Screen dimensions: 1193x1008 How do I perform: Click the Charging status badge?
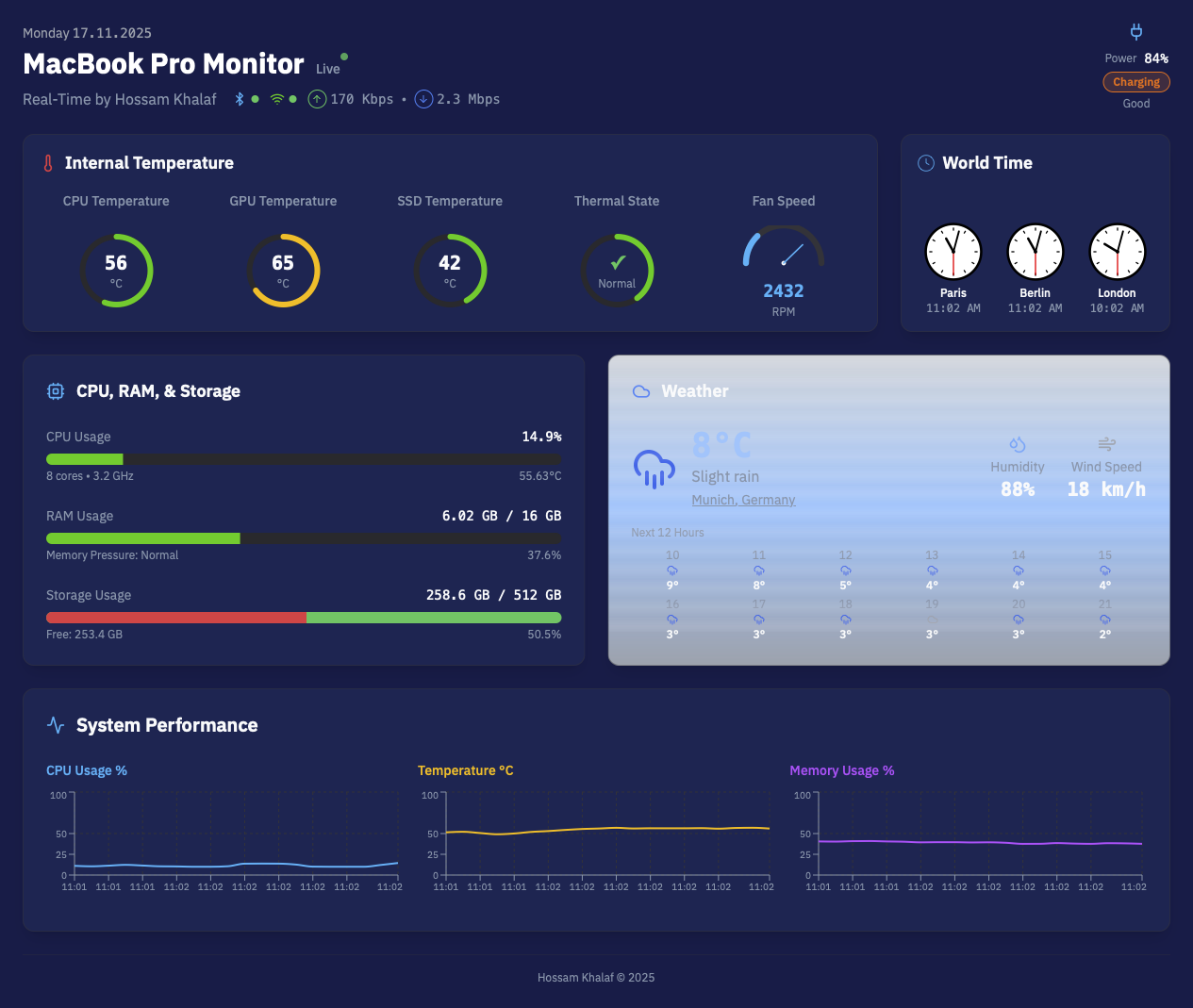tap(1135, 81)
